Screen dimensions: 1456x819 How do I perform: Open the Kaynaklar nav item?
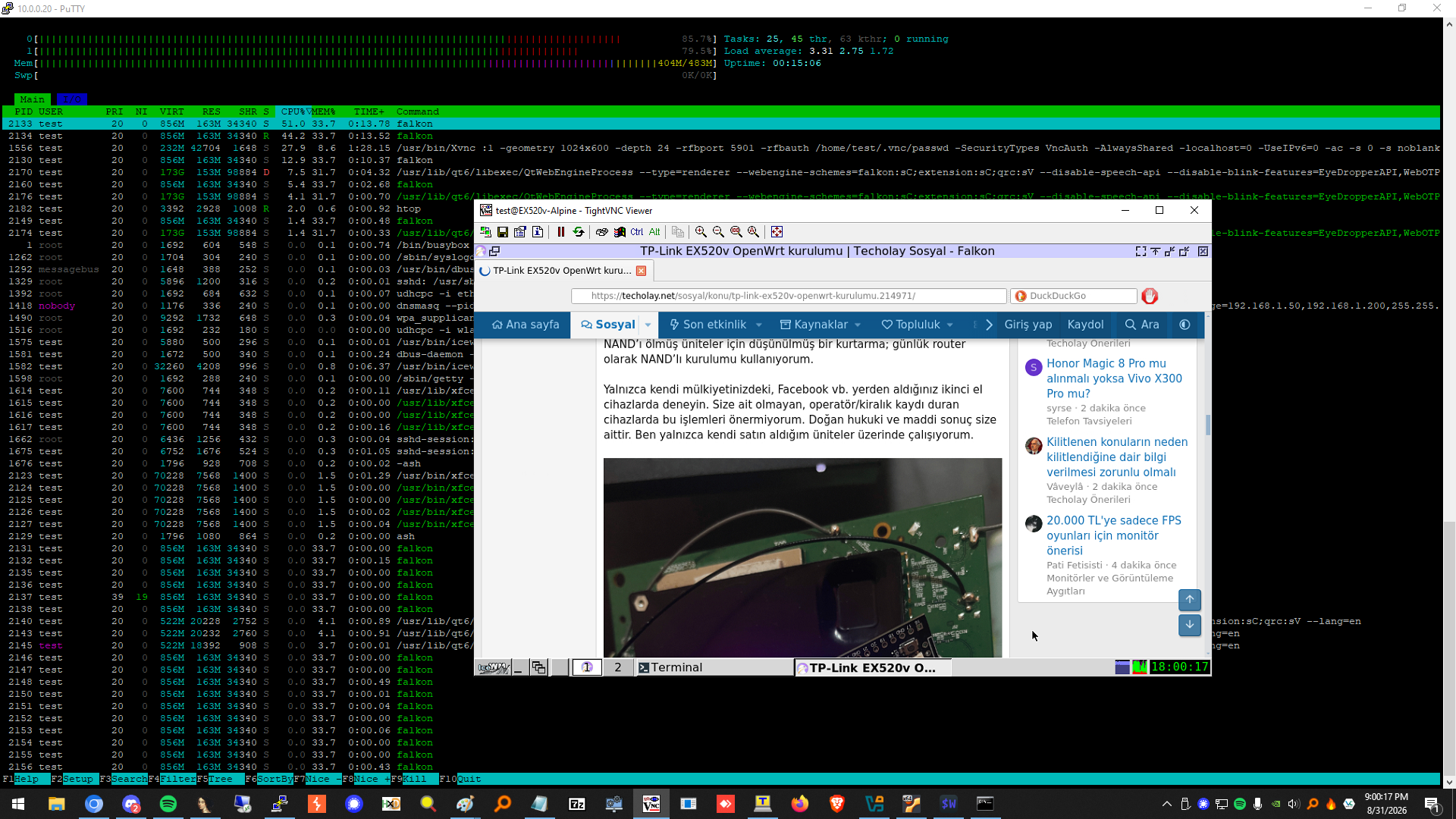coord(814,325)
